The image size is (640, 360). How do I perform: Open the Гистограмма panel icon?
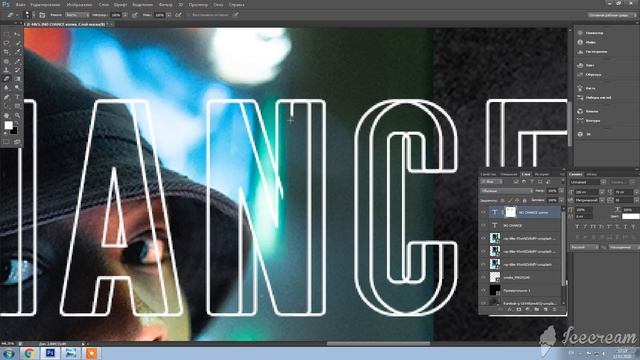click(580, 52)
